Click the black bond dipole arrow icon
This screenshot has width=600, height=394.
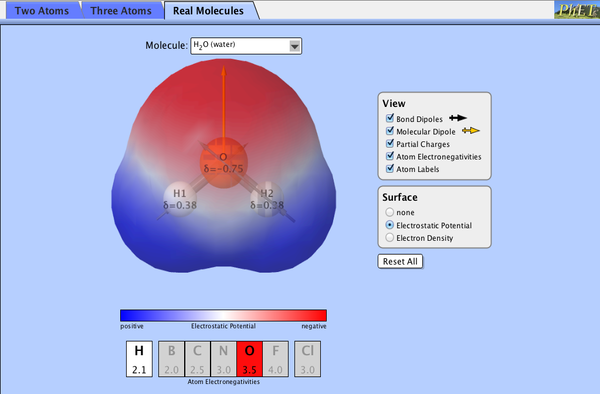458,118
